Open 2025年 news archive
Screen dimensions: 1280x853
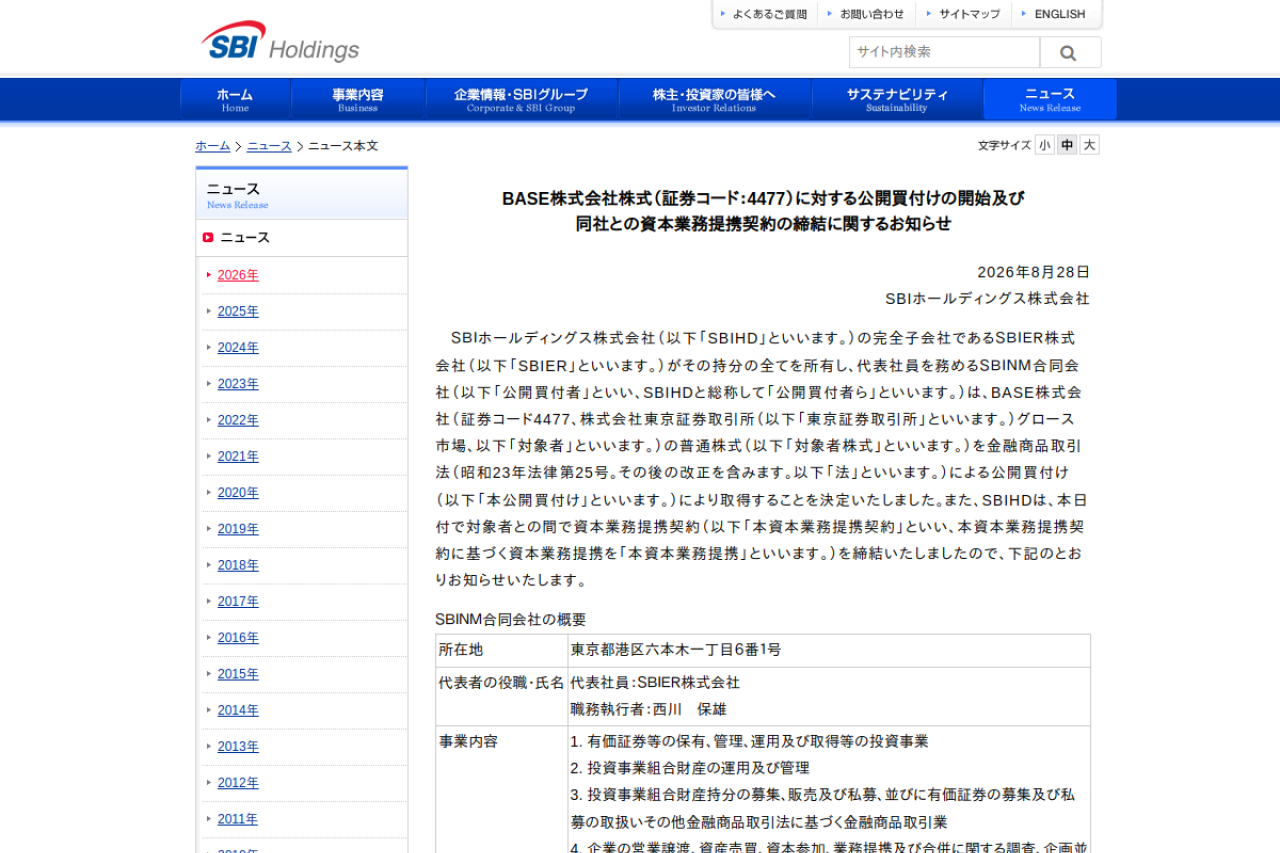pyautogui.click(x=238, y=311)
